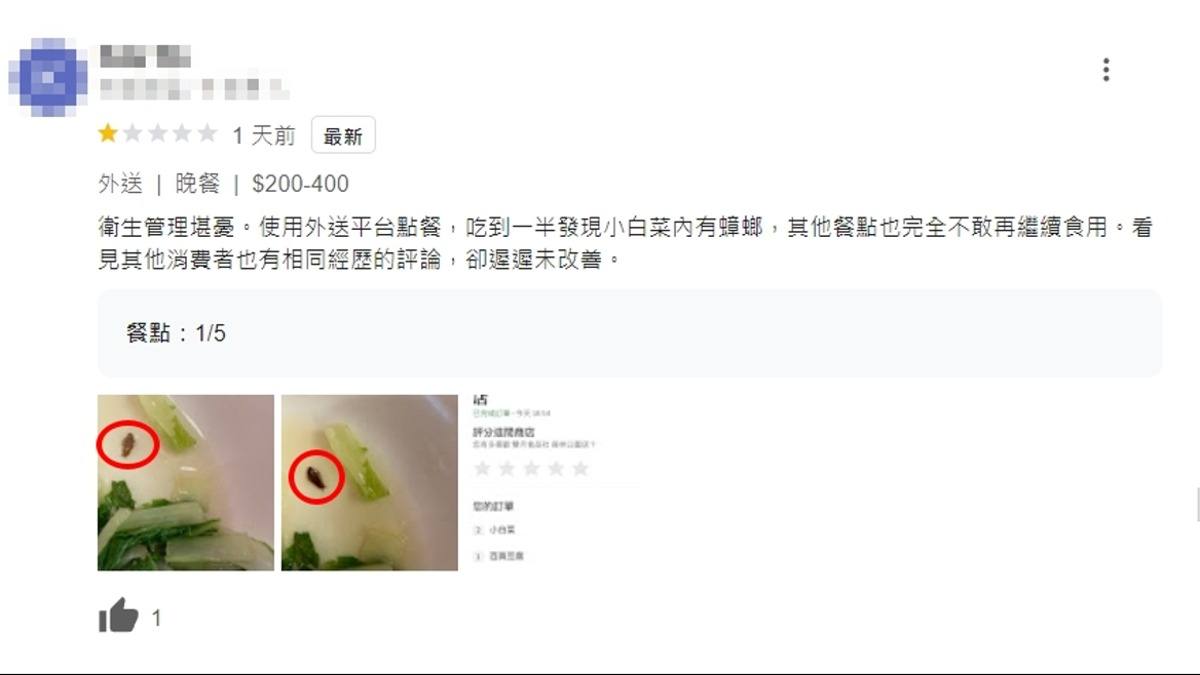Open the three-dot more options menu
Screen dimensions: 1200x675
click(1106, 70)
